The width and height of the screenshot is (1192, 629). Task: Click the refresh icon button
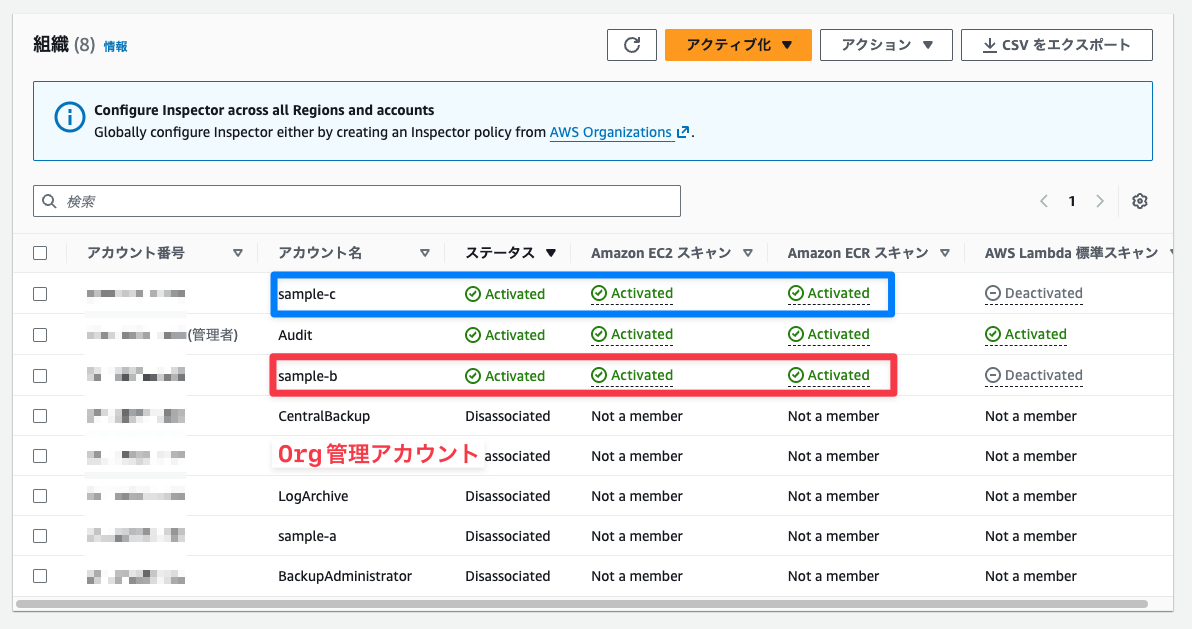click(631, 45)
